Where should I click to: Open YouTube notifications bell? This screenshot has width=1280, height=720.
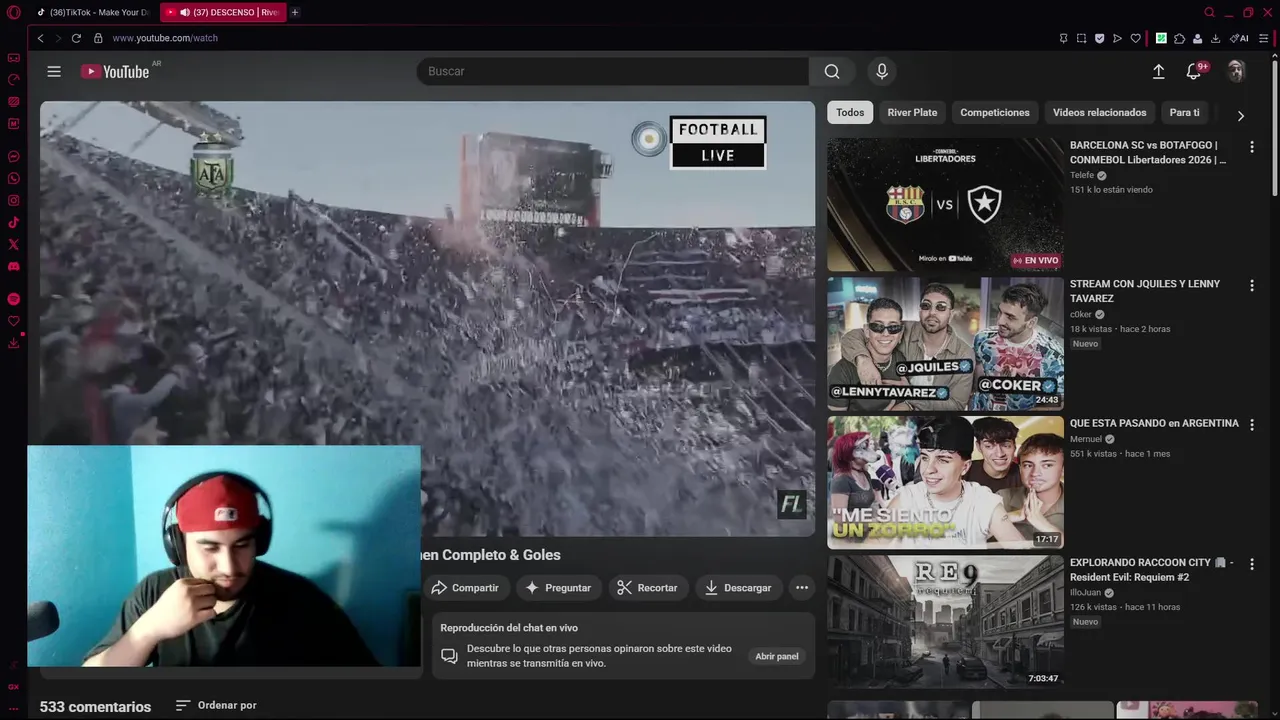(1194, 71)
